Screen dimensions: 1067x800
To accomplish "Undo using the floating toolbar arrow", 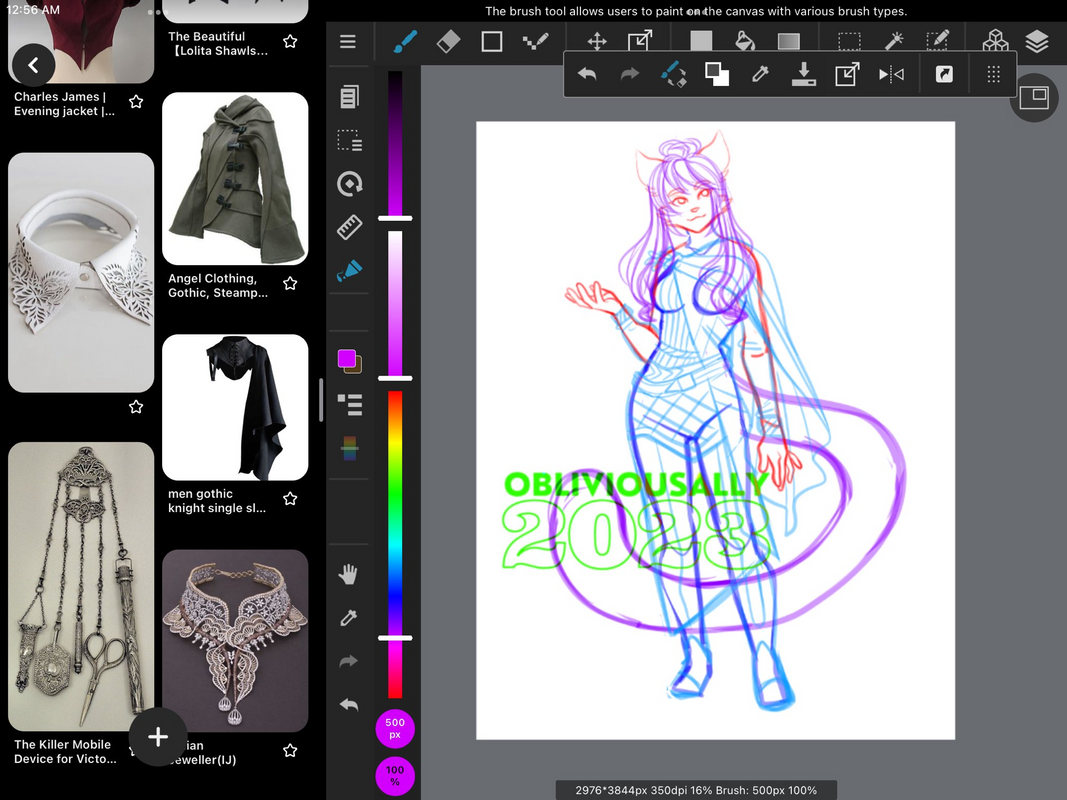I will pos(587,73).
